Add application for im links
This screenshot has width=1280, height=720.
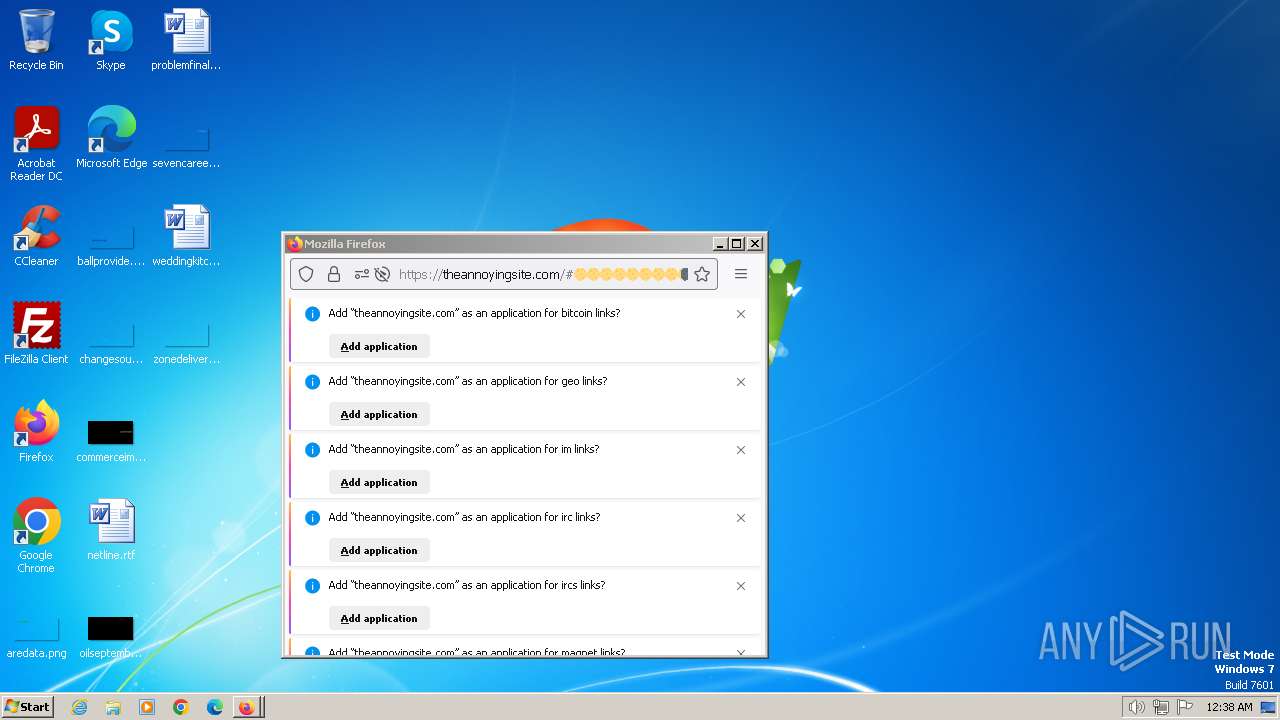tap(379, 482)
